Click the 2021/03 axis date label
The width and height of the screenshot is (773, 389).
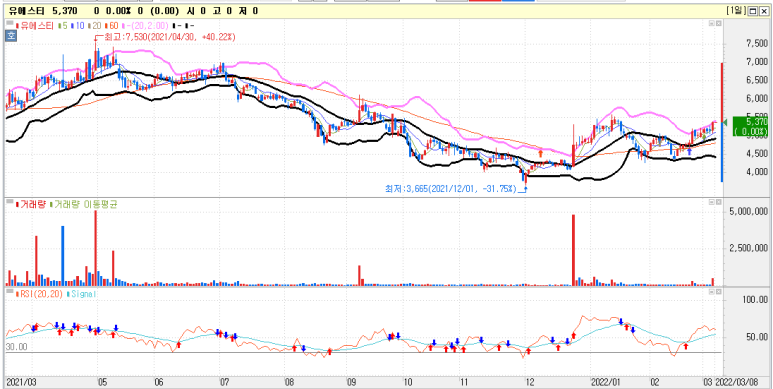pos(21,382)
